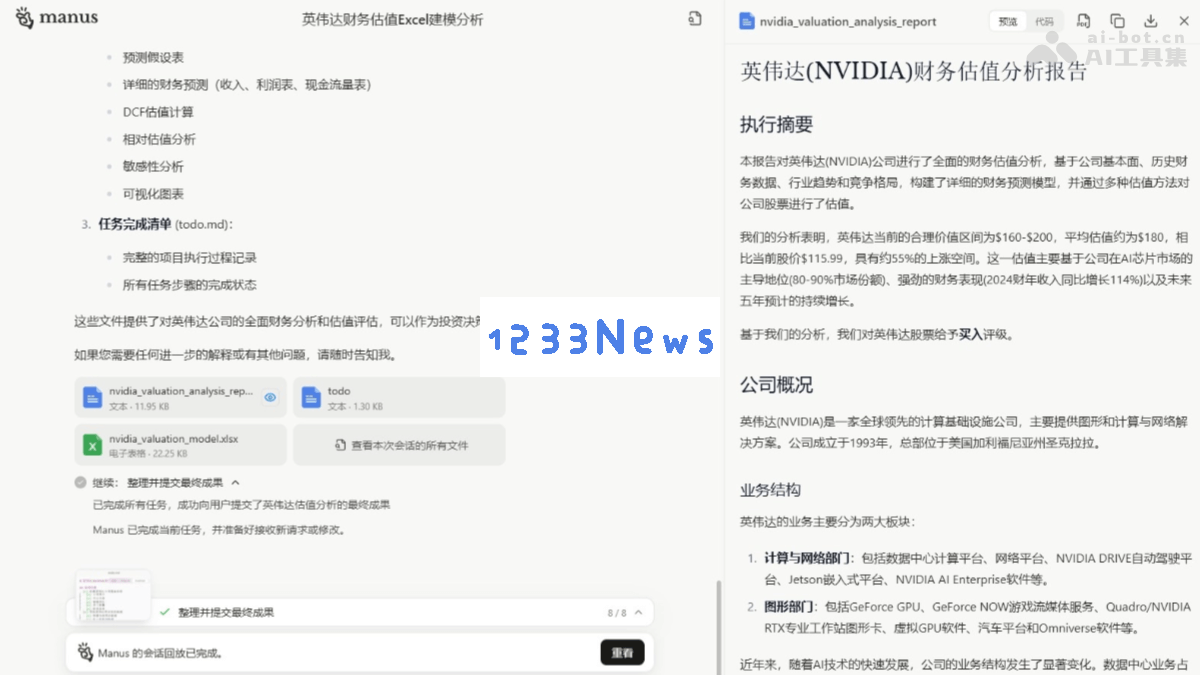Click the 重看 replay button
Image resolution: width=1200 pixels, height=675 pixels.
tap(622, 653)
